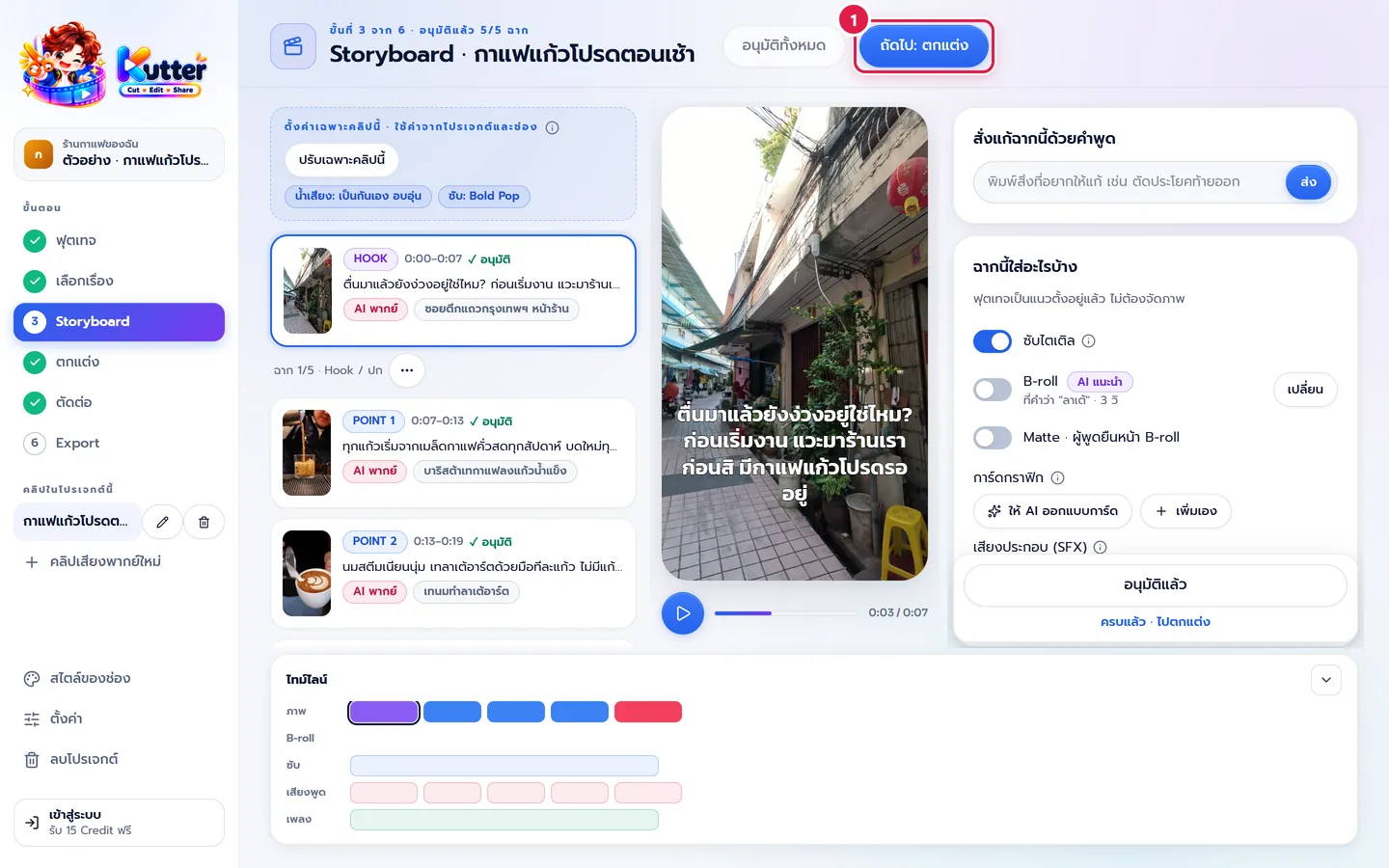Click ลบโปรเจกต์ delete project
1389x868 pixels.
tap(119, 759)
